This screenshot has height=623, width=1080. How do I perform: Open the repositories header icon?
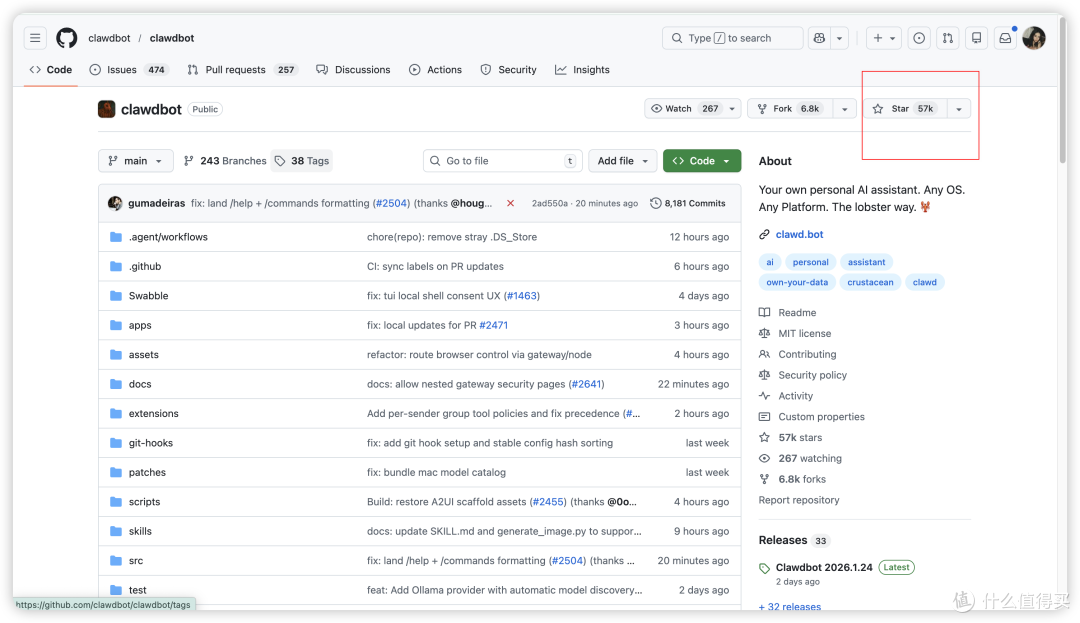tap(977, 38)
